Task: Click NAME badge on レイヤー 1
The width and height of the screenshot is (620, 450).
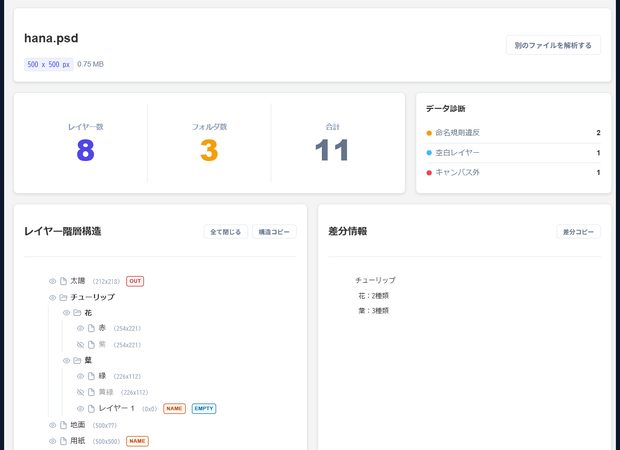Action: pyautogui.click(x=174, y=408)
